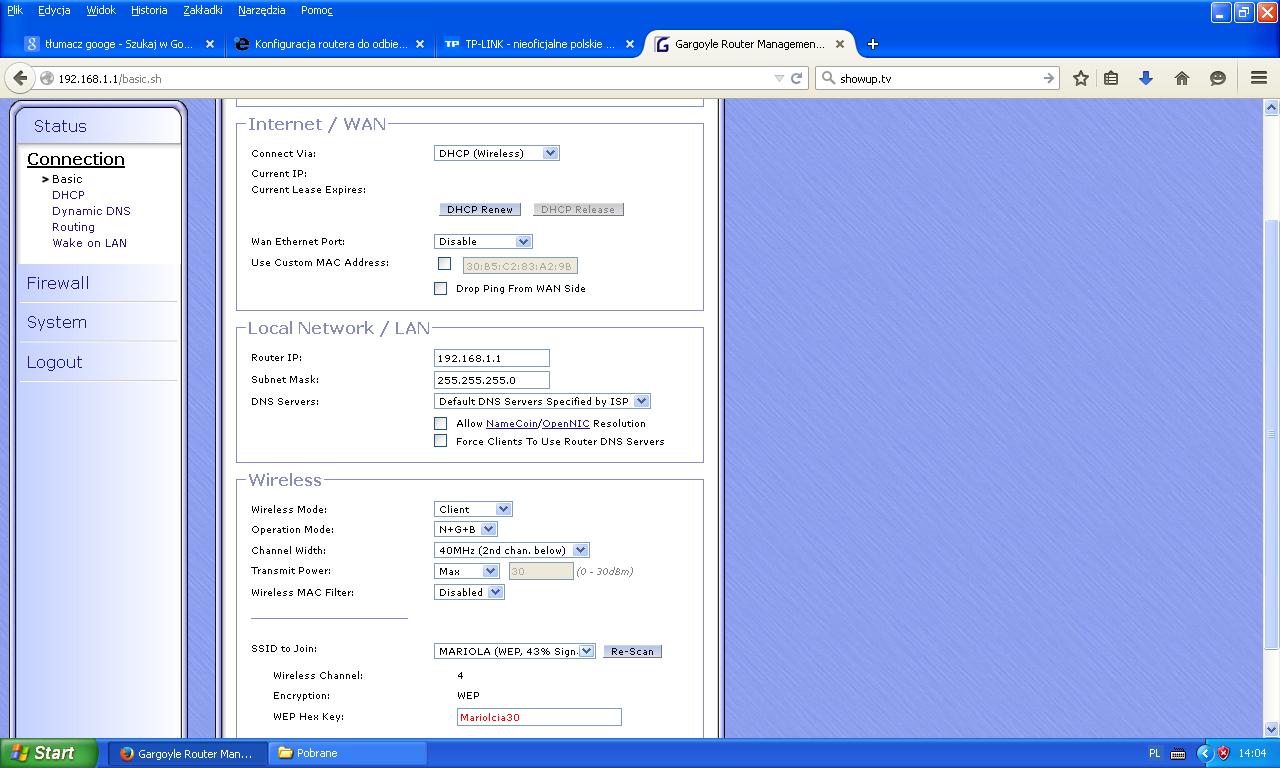The image size is (1280, 768).
Task: Enable Use Custom MAC Address checkbox
Action: click(x=444, y=263)
